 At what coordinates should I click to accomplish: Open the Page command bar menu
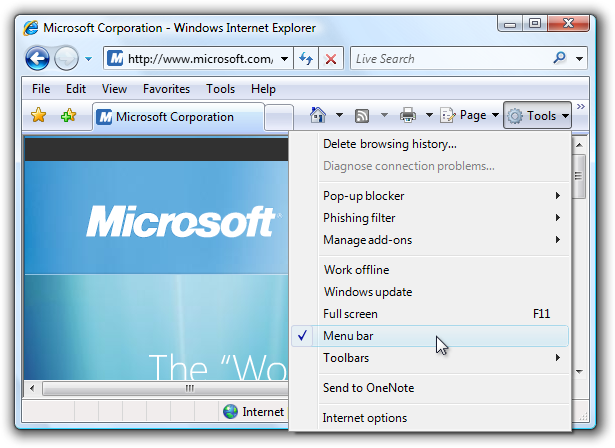point(469,115)
